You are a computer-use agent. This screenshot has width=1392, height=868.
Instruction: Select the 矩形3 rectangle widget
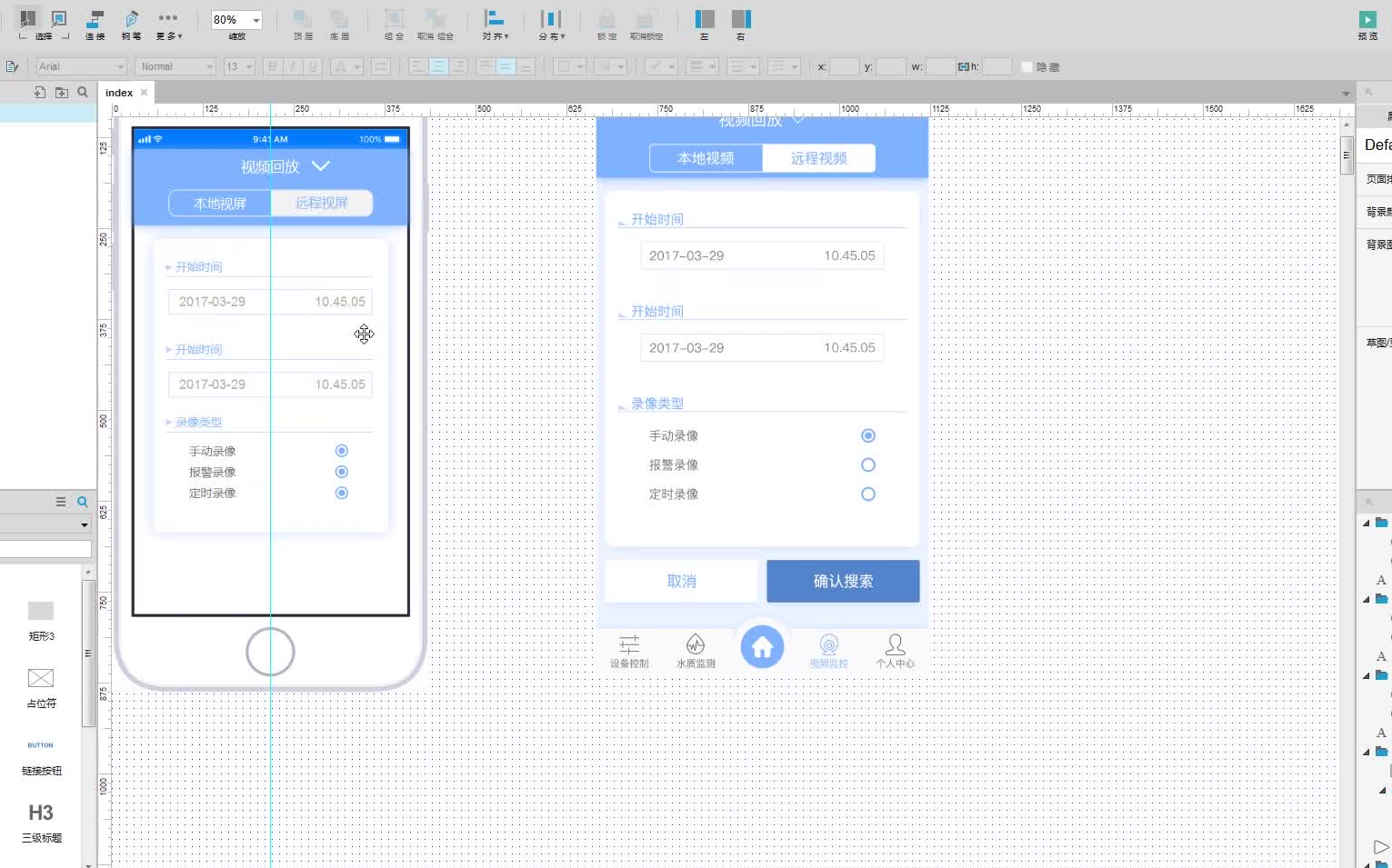41,621
